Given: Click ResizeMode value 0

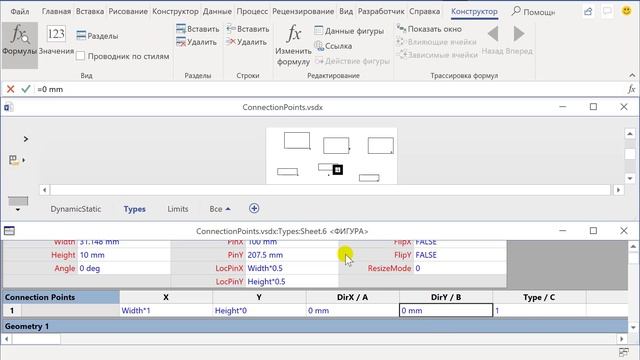Looking at the screenshot, I should 460,268.
